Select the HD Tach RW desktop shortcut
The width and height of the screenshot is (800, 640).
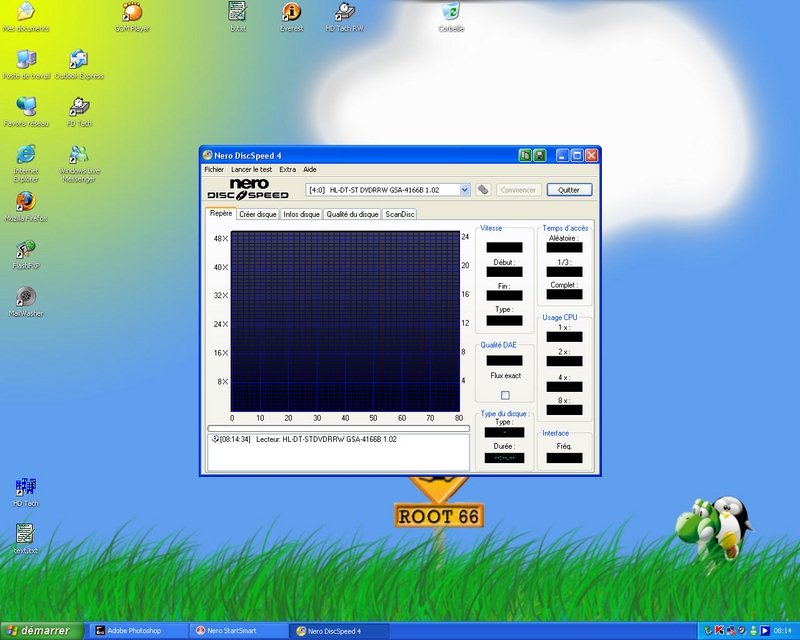(x=344, y=16)
